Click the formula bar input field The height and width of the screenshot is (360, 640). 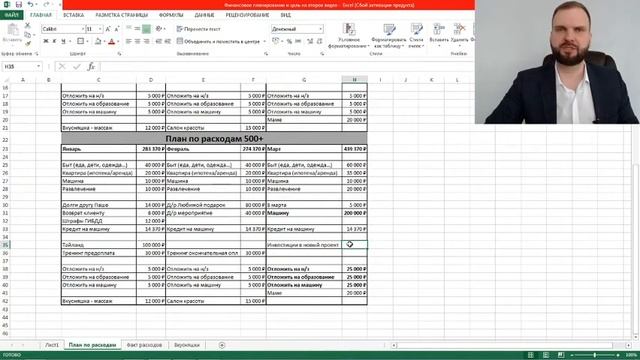[286, 66]
